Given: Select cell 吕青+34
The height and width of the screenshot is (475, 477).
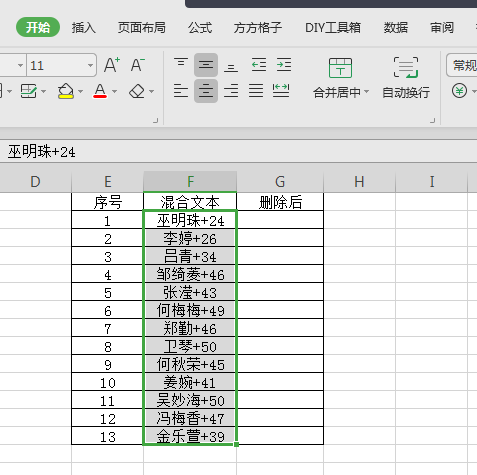Looking at the screenshot, I should (x=190, y=256).
